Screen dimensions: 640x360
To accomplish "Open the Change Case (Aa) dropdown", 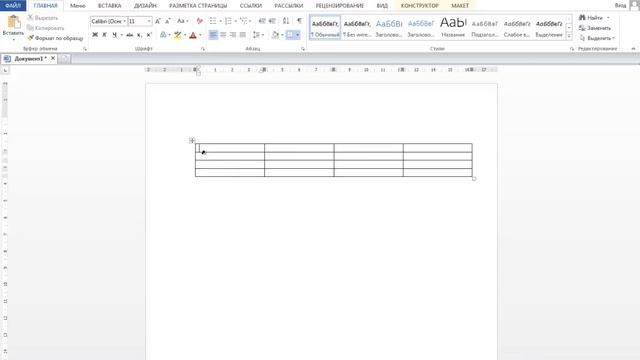I will 182,21.
